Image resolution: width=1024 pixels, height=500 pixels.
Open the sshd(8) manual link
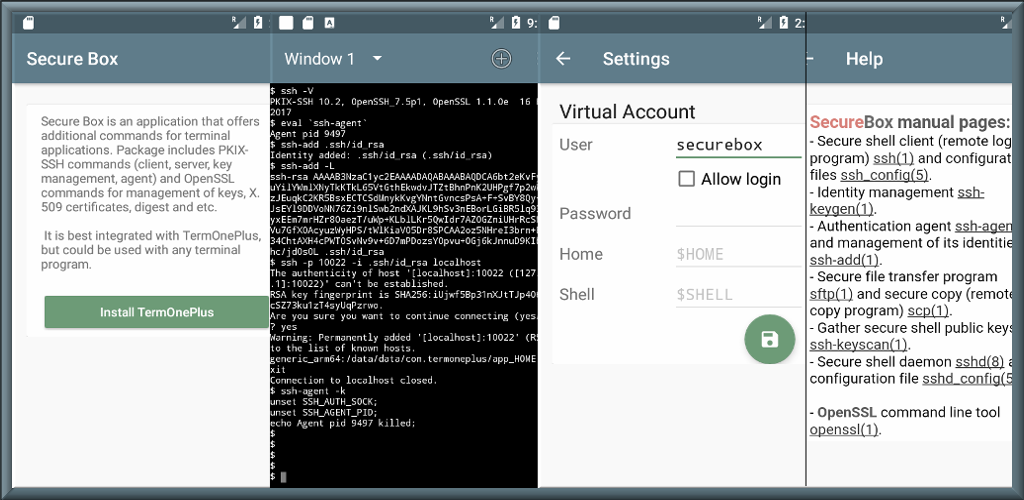click(x=980, y=362)
